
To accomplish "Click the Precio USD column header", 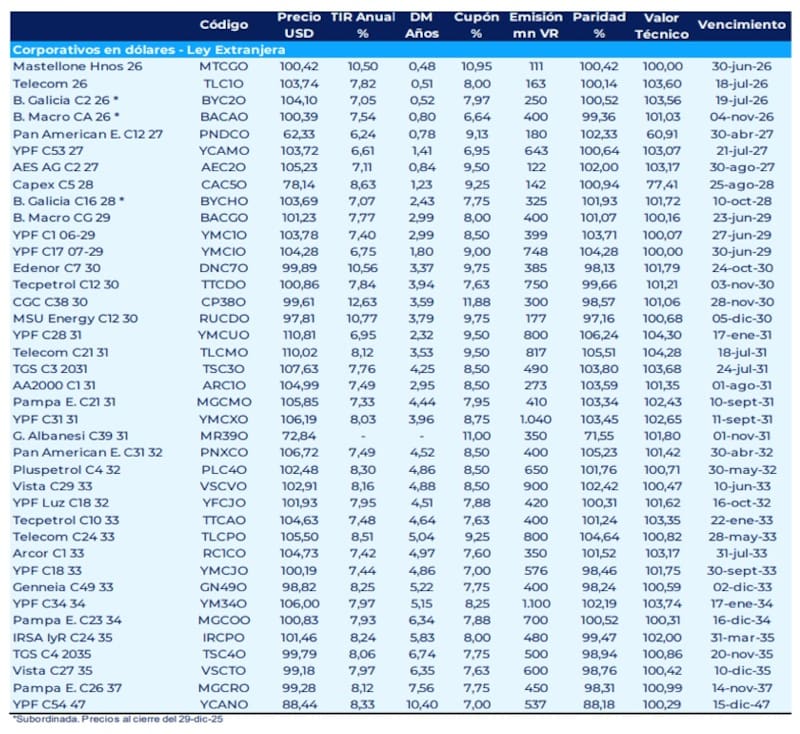I will click(301, 24).
